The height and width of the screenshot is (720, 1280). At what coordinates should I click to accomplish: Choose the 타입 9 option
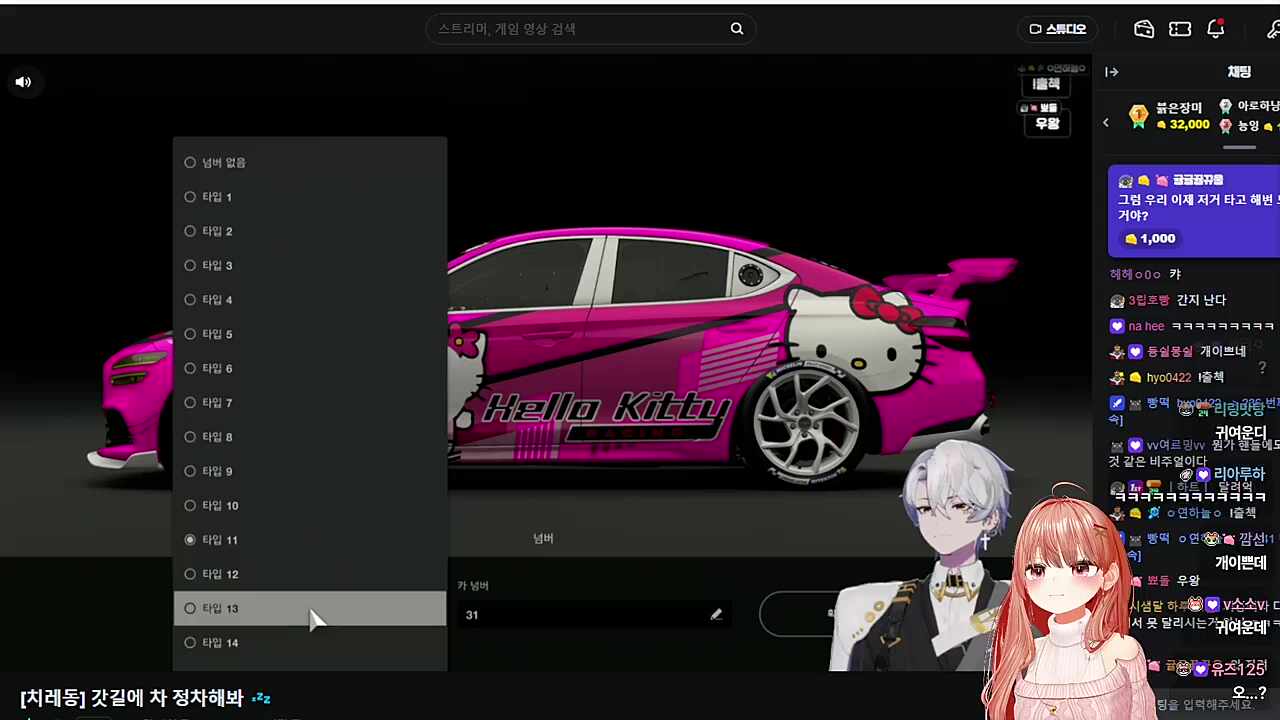coord(310,471)
